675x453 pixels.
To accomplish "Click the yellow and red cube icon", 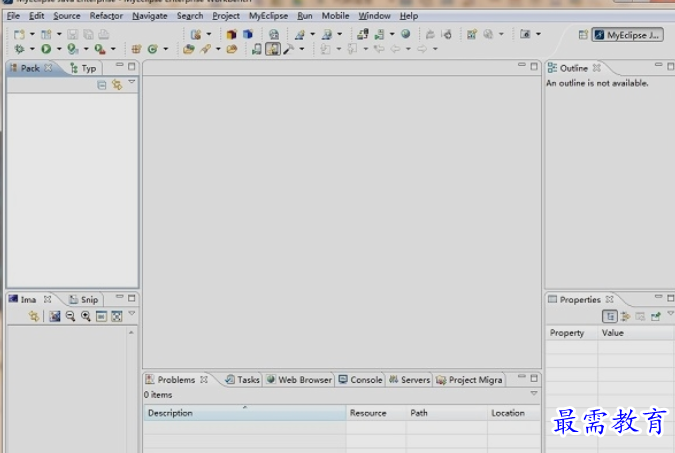I will [x=232, y=34].
